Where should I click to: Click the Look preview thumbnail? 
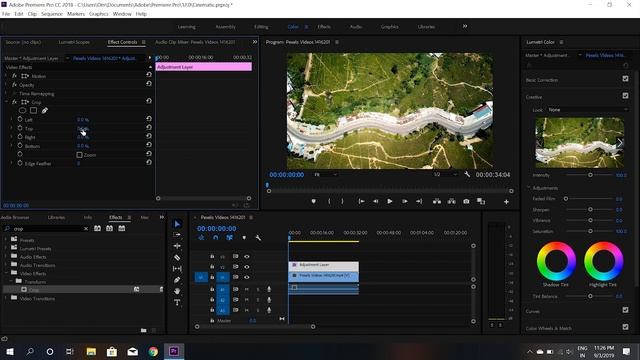(x=579, y=142)
